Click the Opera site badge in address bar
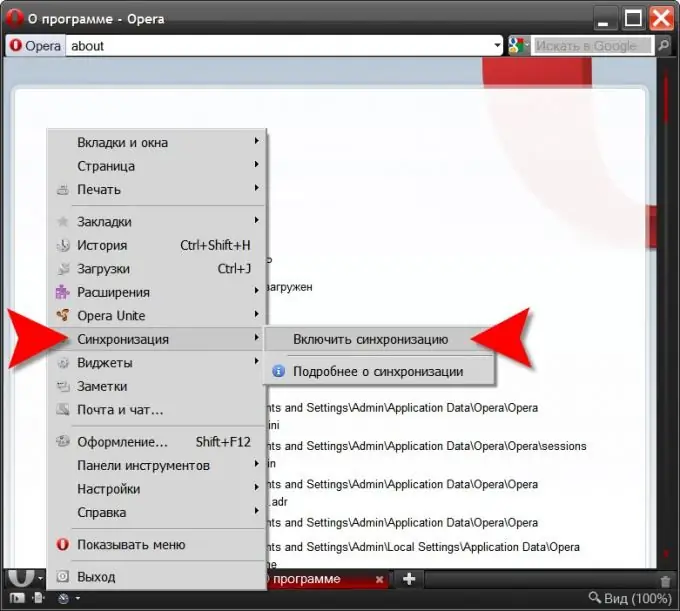 pyautogui.click(x=35, y=46)
